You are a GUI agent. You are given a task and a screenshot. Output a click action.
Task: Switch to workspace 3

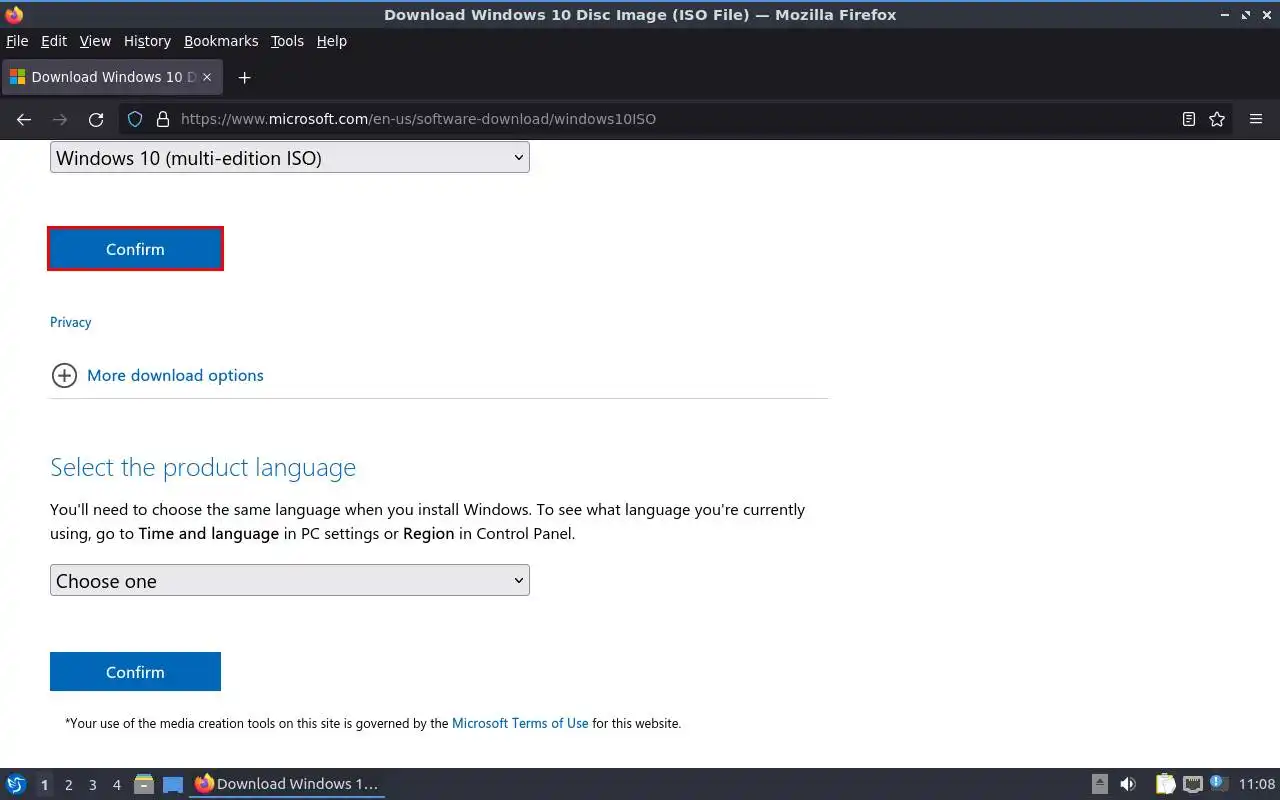click(x=92, y=785)
